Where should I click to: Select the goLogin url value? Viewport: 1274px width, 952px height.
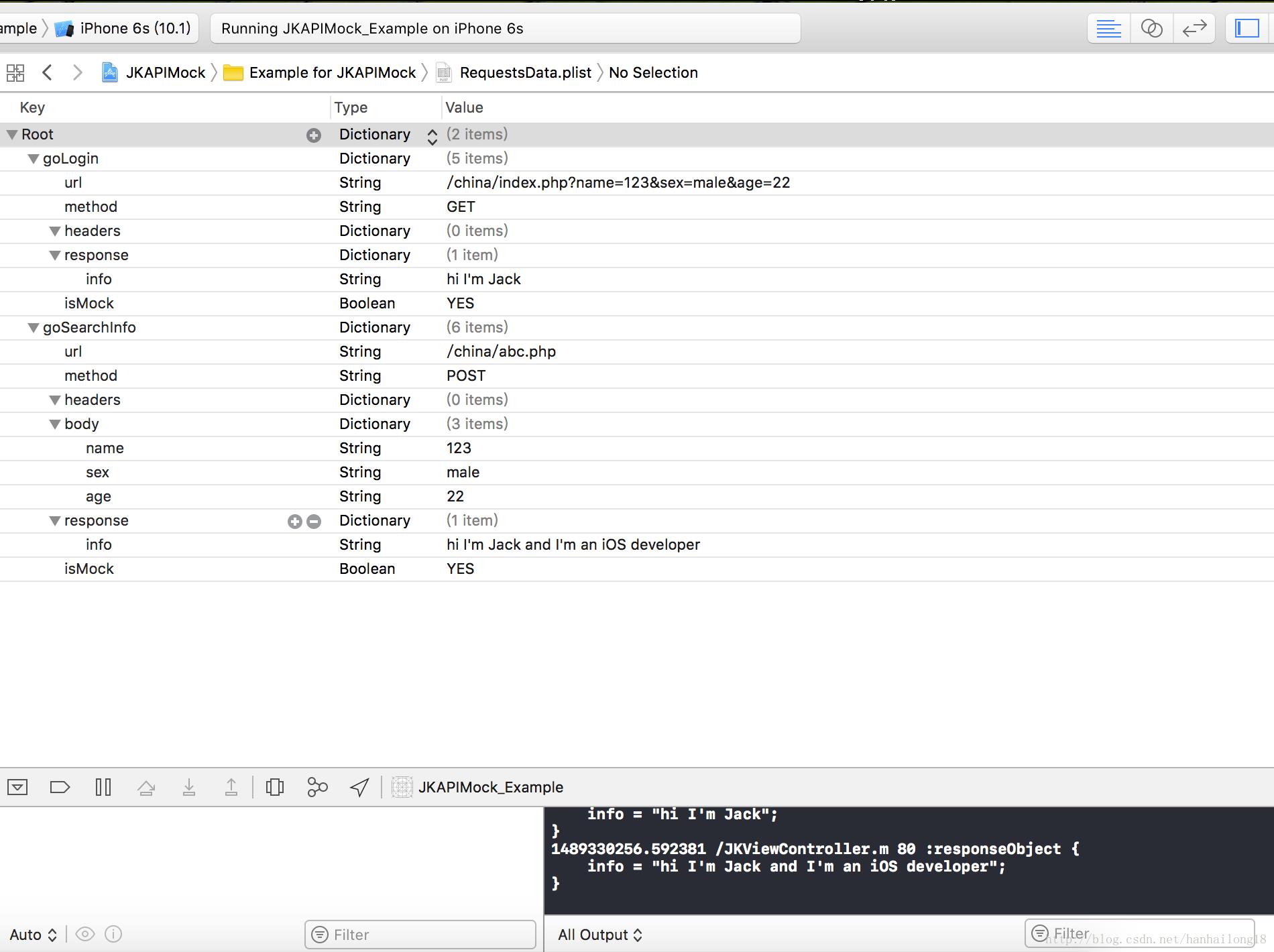(618, 182)
